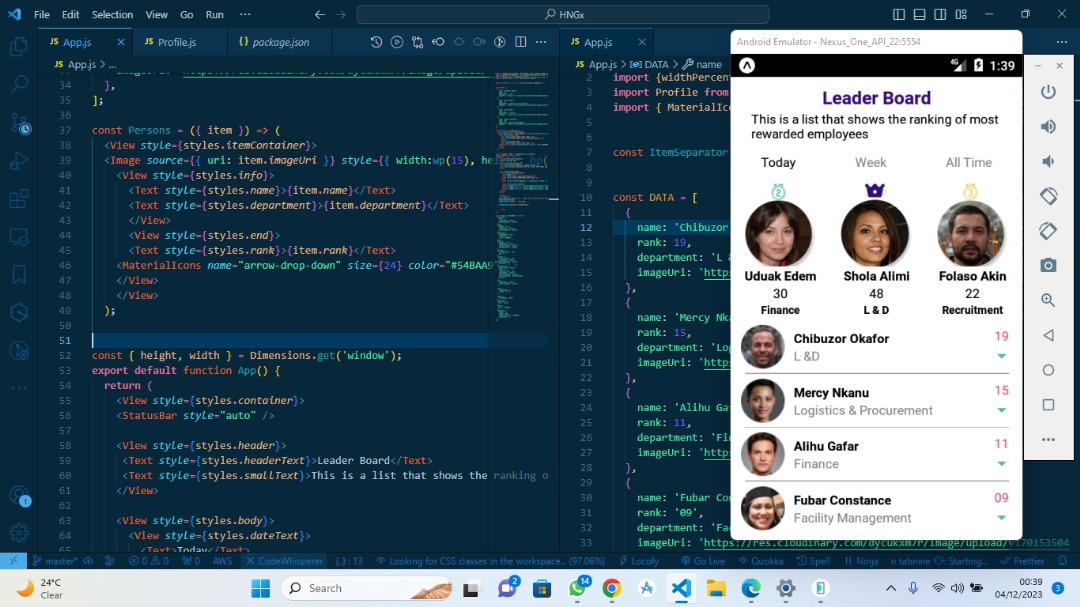Customize layout icon in title bar
Screen dimensions: 1080x607
coord(961,14)
